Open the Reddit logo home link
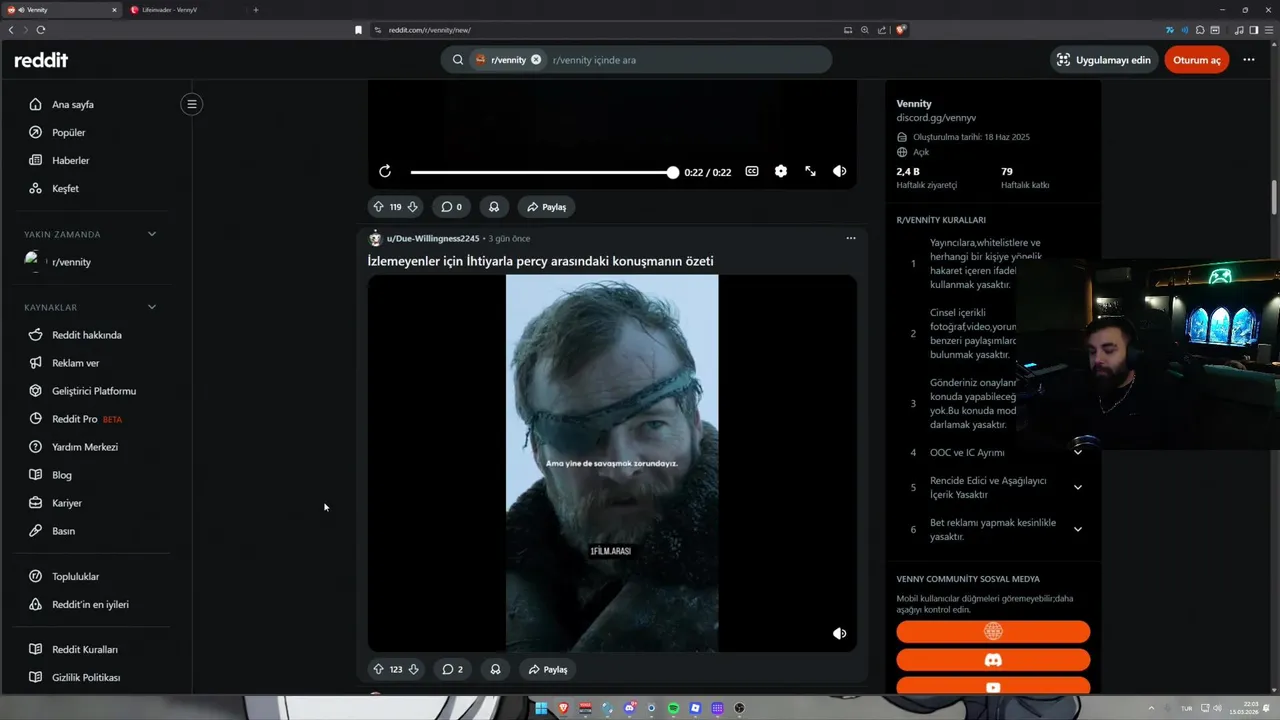This screenshot has height=720, width=1280. pos(41,60)
